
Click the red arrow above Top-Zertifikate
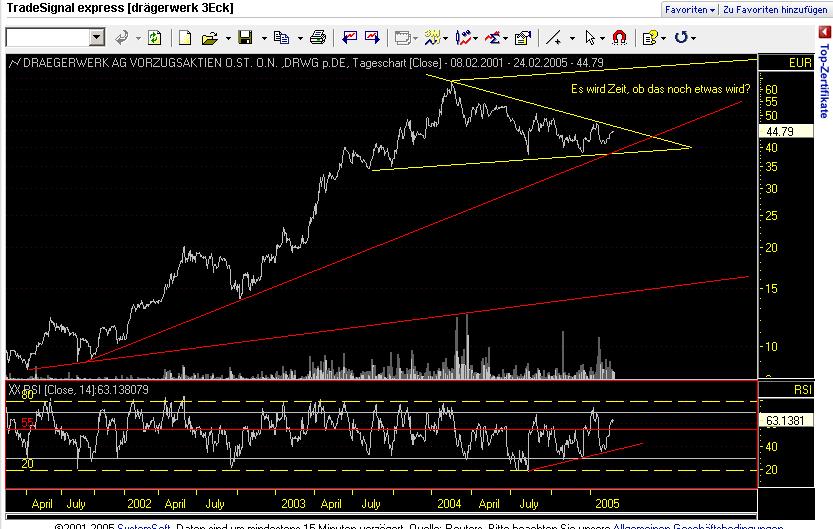click(824, 32)
